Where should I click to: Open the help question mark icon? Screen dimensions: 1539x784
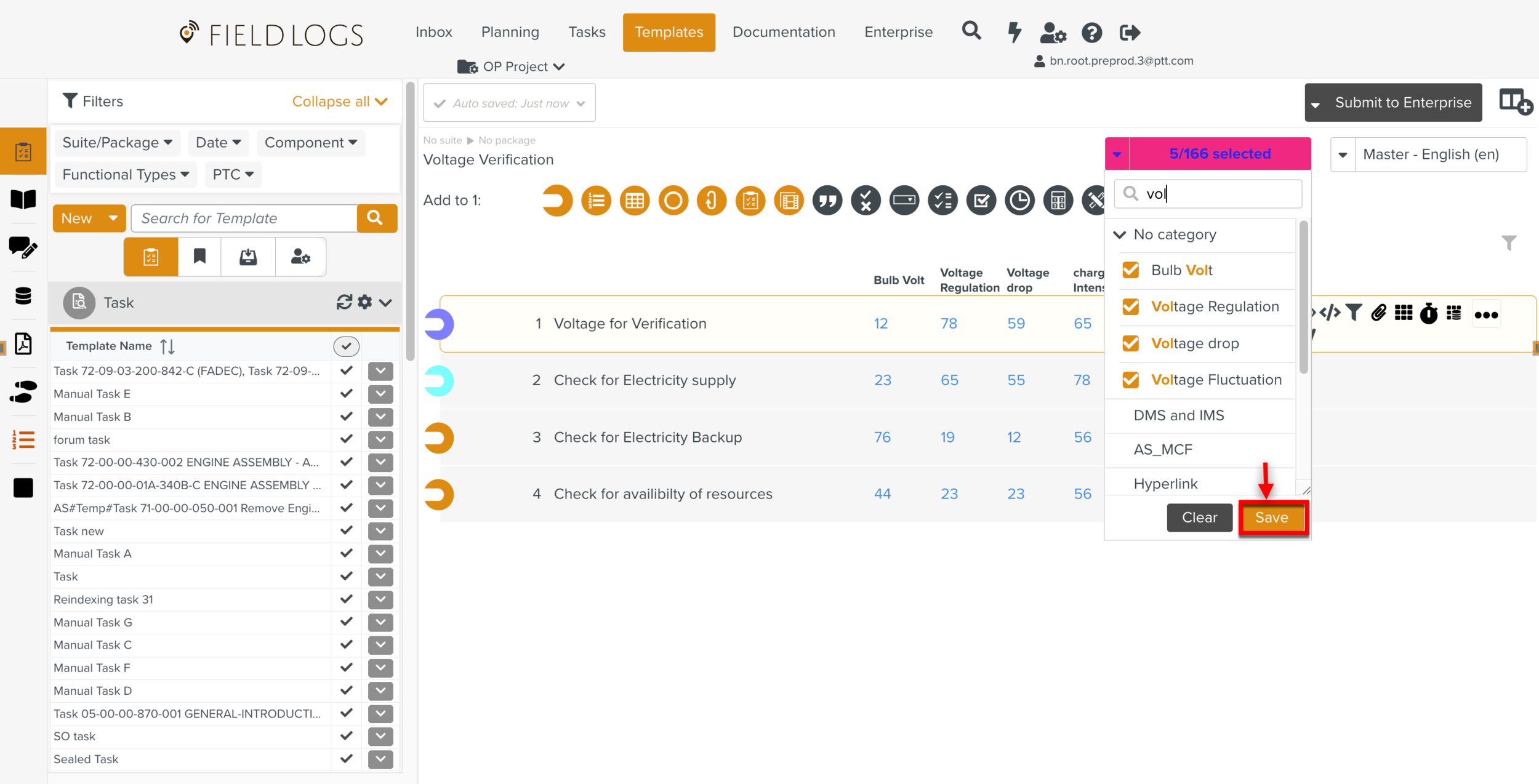(1091, 32)
